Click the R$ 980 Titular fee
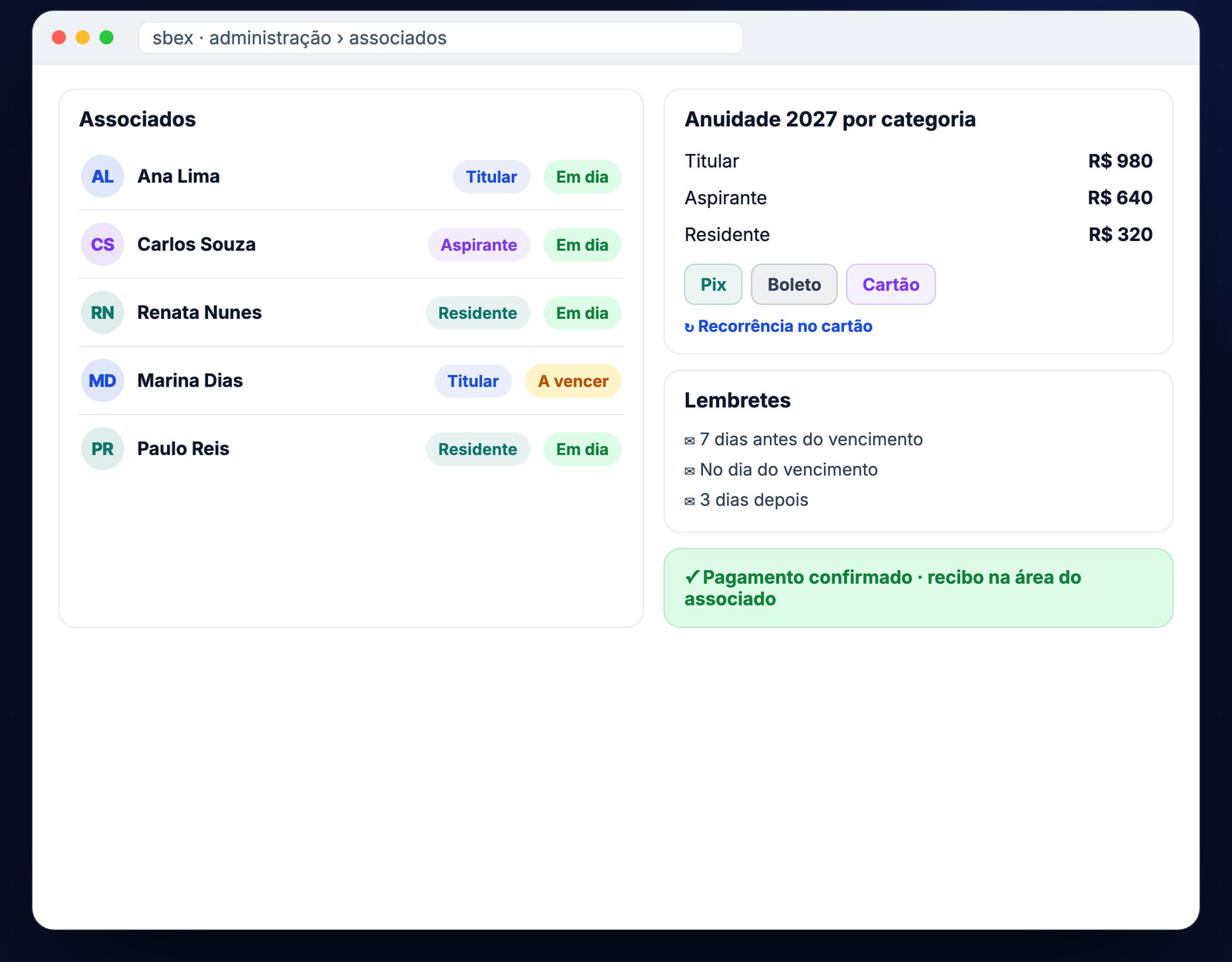 coord(1120,161)
